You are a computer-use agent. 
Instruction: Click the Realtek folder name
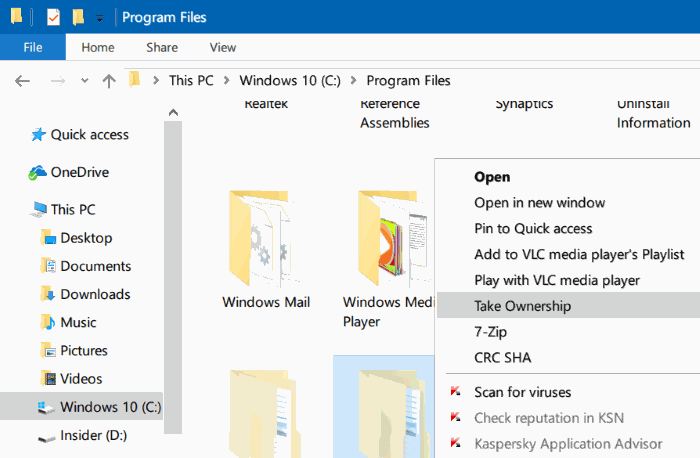coord(266,104)
